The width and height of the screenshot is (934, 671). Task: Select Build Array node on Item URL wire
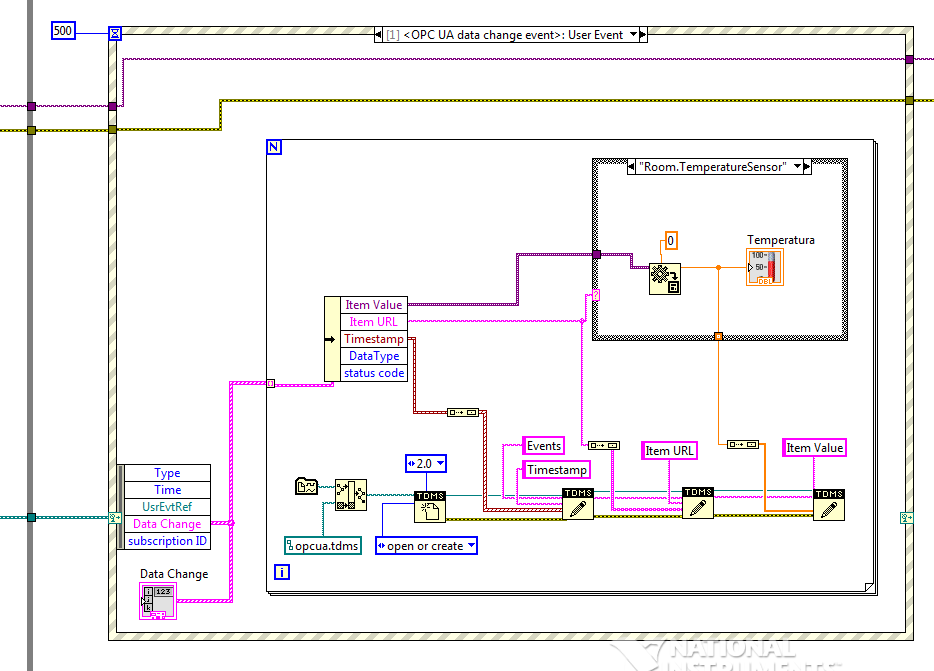tap(604, 445)
